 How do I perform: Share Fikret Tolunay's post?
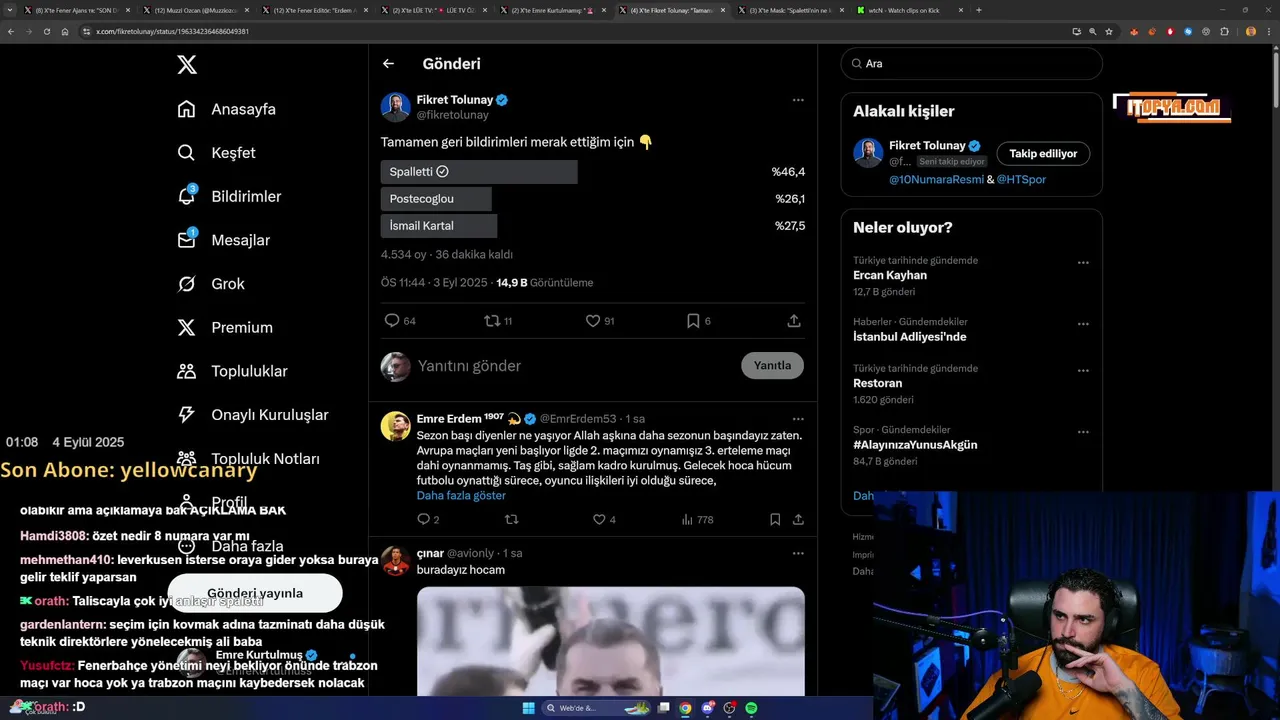point(794,321)
